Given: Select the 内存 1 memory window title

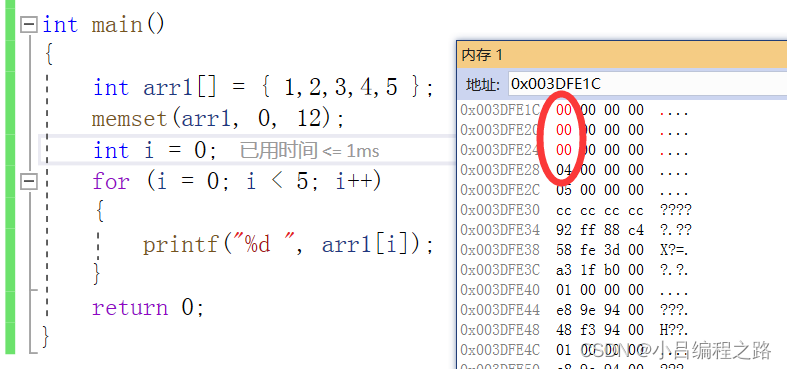Looking at the screenshot, I should click(x=482, y=55).
